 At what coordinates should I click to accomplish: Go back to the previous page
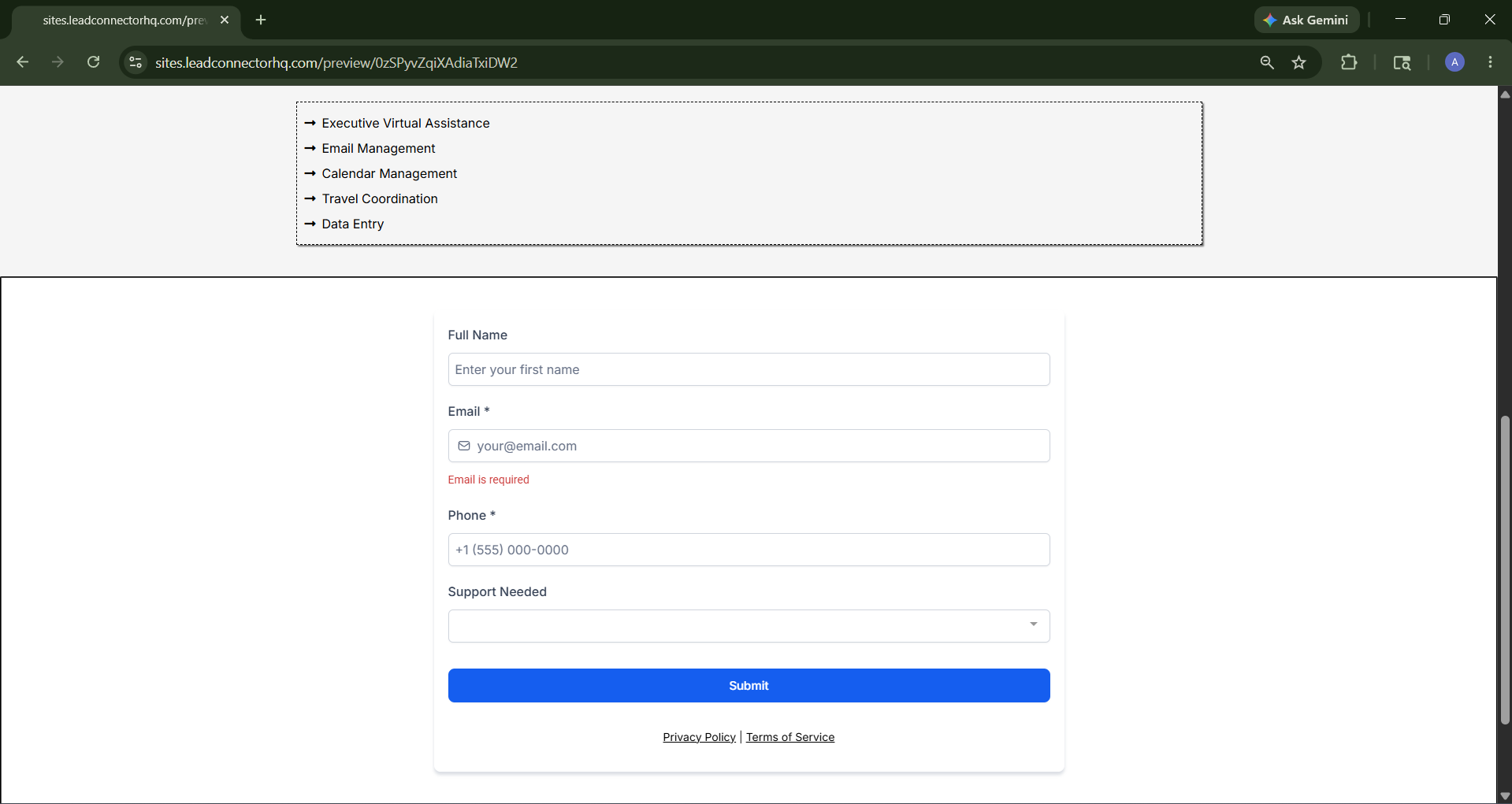22,62
